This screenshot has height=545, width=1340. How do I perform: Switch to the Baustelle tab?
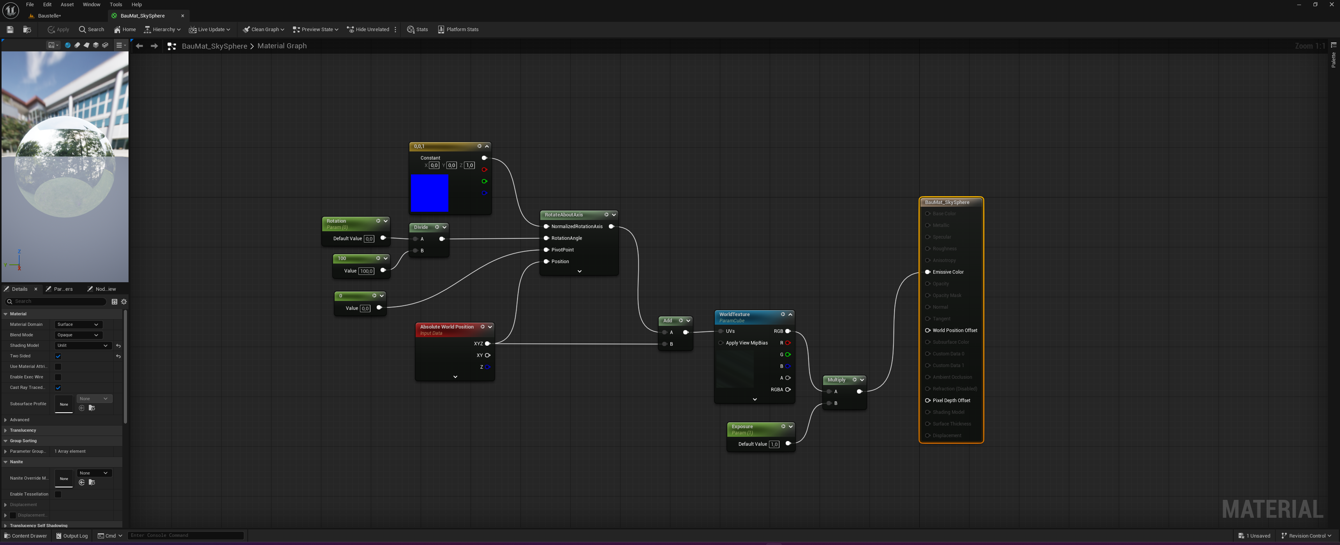coord(48,16)
